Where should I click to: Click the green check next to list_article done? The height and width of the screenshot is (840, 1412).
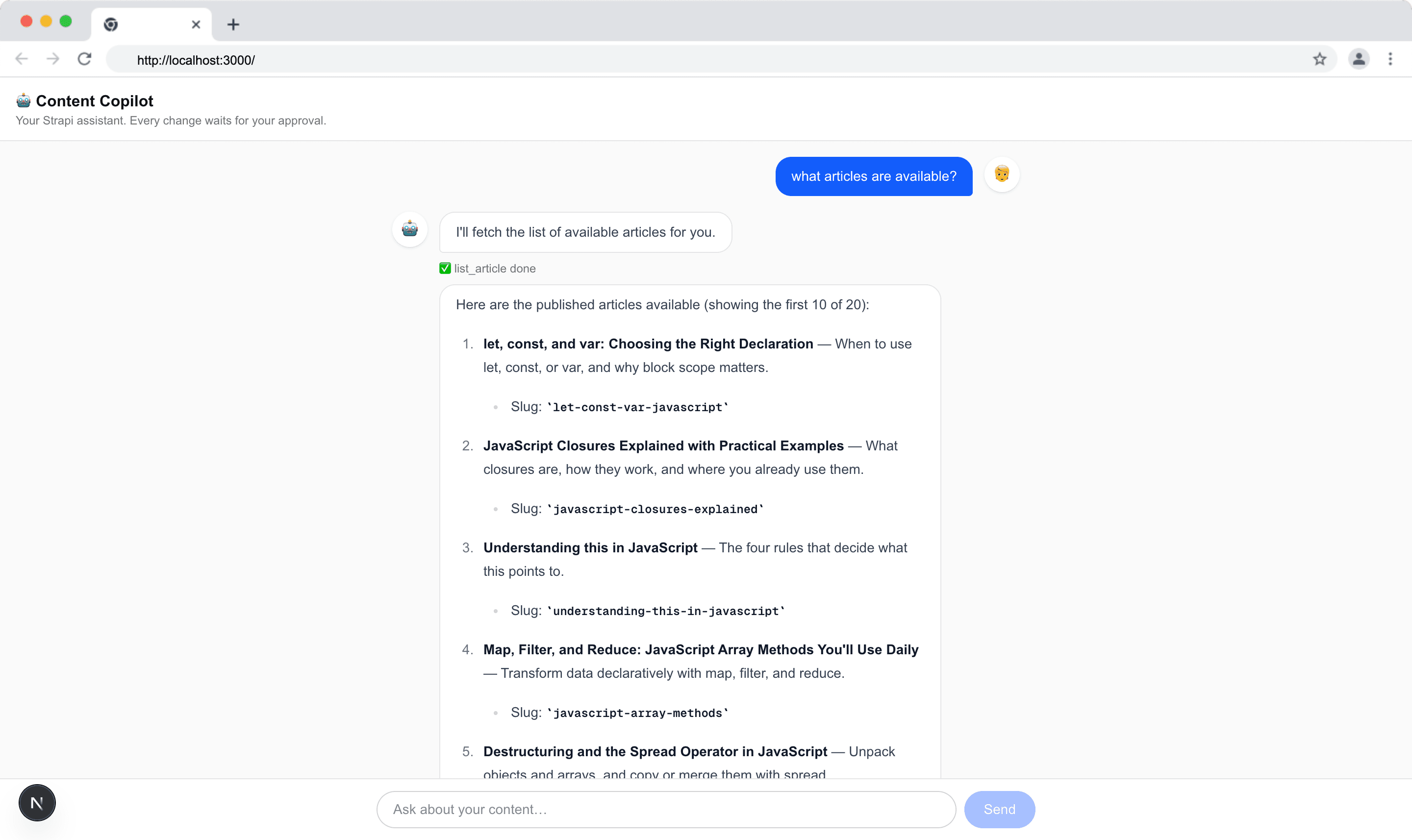pyautogui.click(x=445, y=268)
